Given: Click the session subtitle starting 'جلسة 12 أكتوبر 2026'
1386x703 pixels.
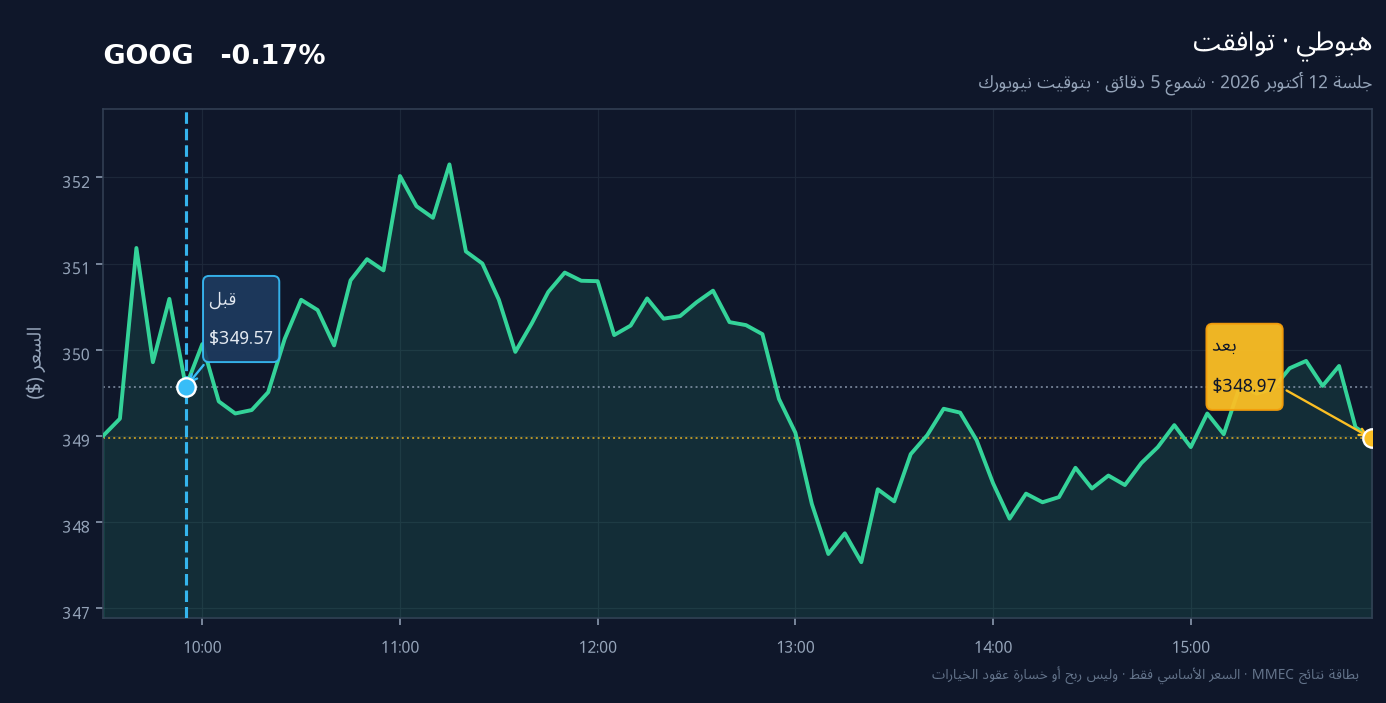Looking at the screenshot, I should [x=1175, y=82].
